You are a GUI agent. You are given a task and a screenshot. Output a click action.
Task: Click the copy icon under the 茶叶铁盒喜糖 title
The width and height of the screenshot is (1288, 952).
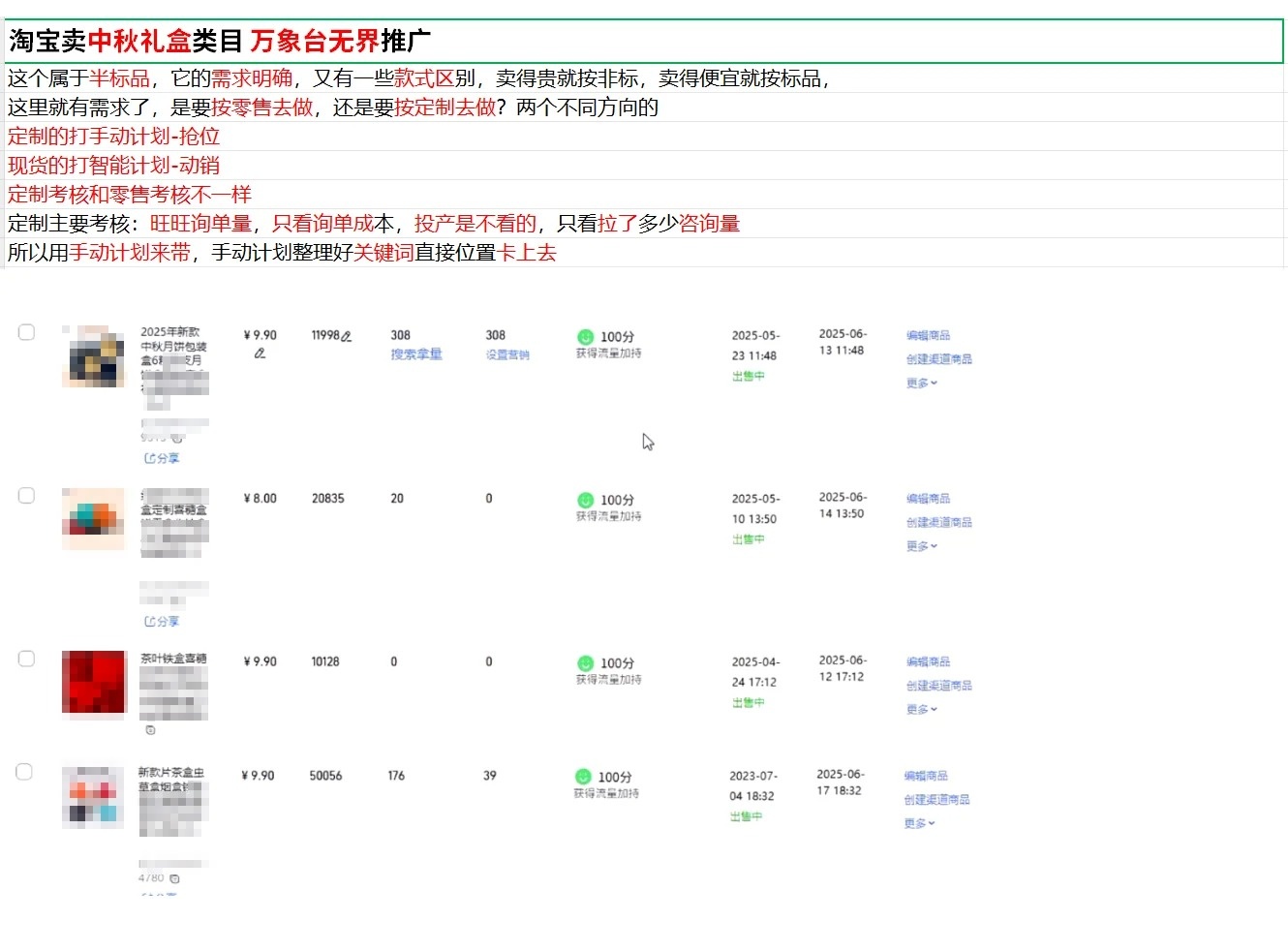click(150, 730)
